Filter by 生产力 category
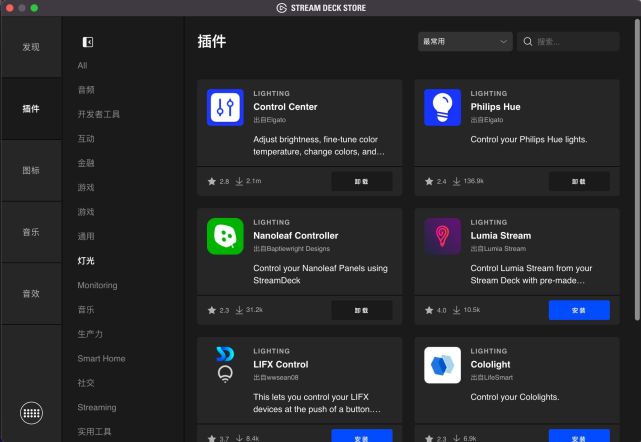The width and height of the screenshot is (641, 442). pyautogui.click(x=90, y=334)
